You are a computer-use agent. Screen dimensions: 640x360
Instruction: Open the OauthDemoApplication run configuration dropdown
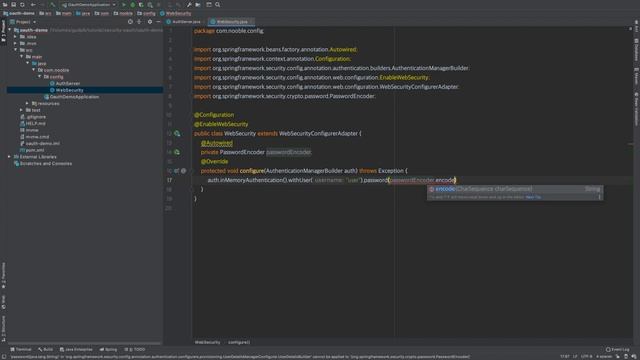coord(89,4)
